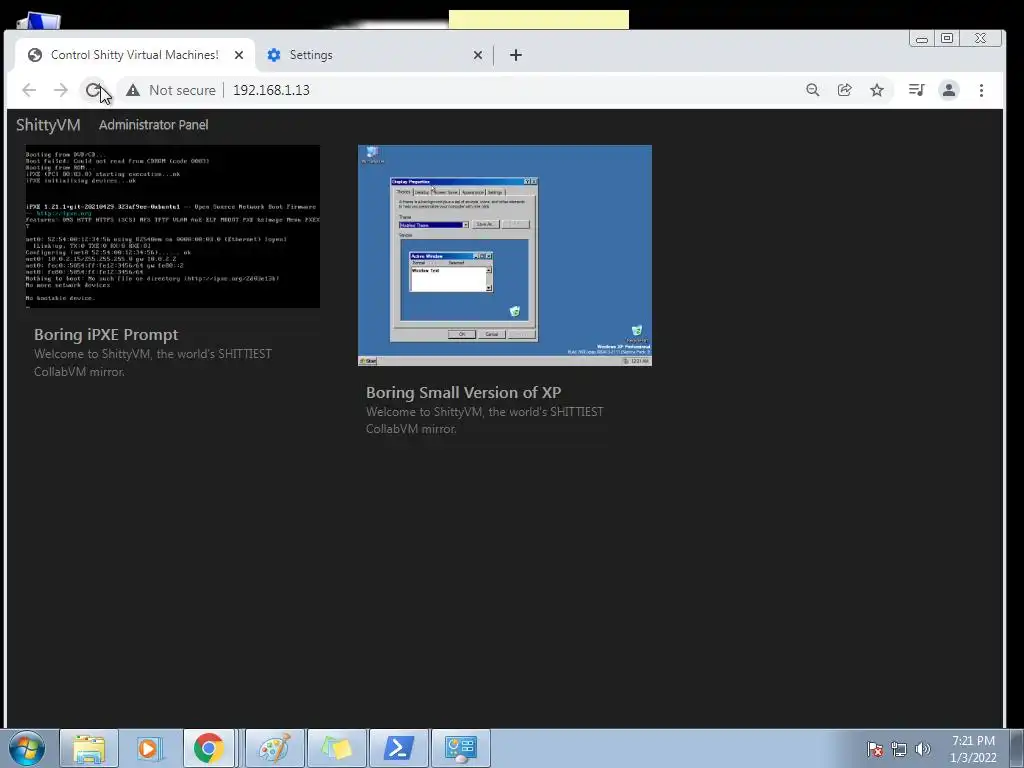This screenshot has width=1024, height=768.
Task: Click the Action Center flag tray icon
Action: pos(874,749)
